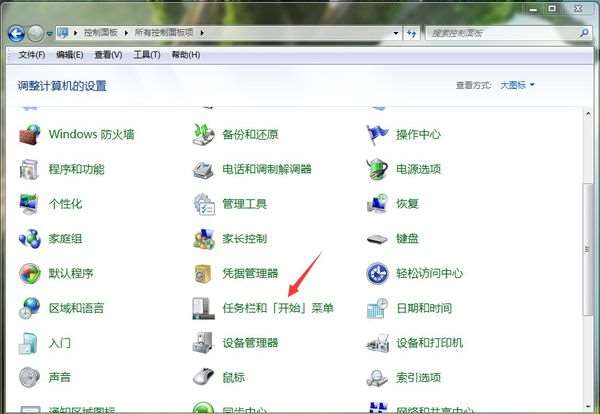Screen dimensions: 600x414
Task: Open the 任务栏和「开始」菜单 icon
Action: pos(203,308)
